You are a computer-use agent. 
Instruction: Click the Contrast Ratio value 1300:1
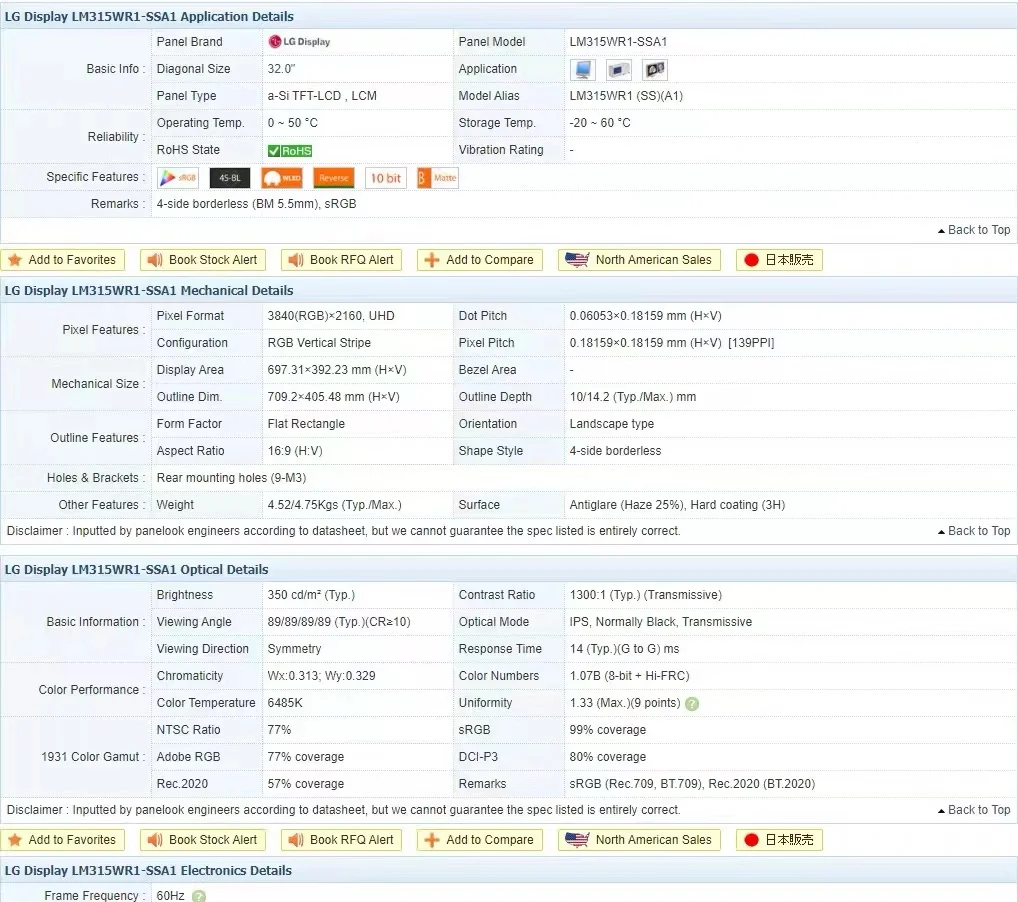[645, 595]
